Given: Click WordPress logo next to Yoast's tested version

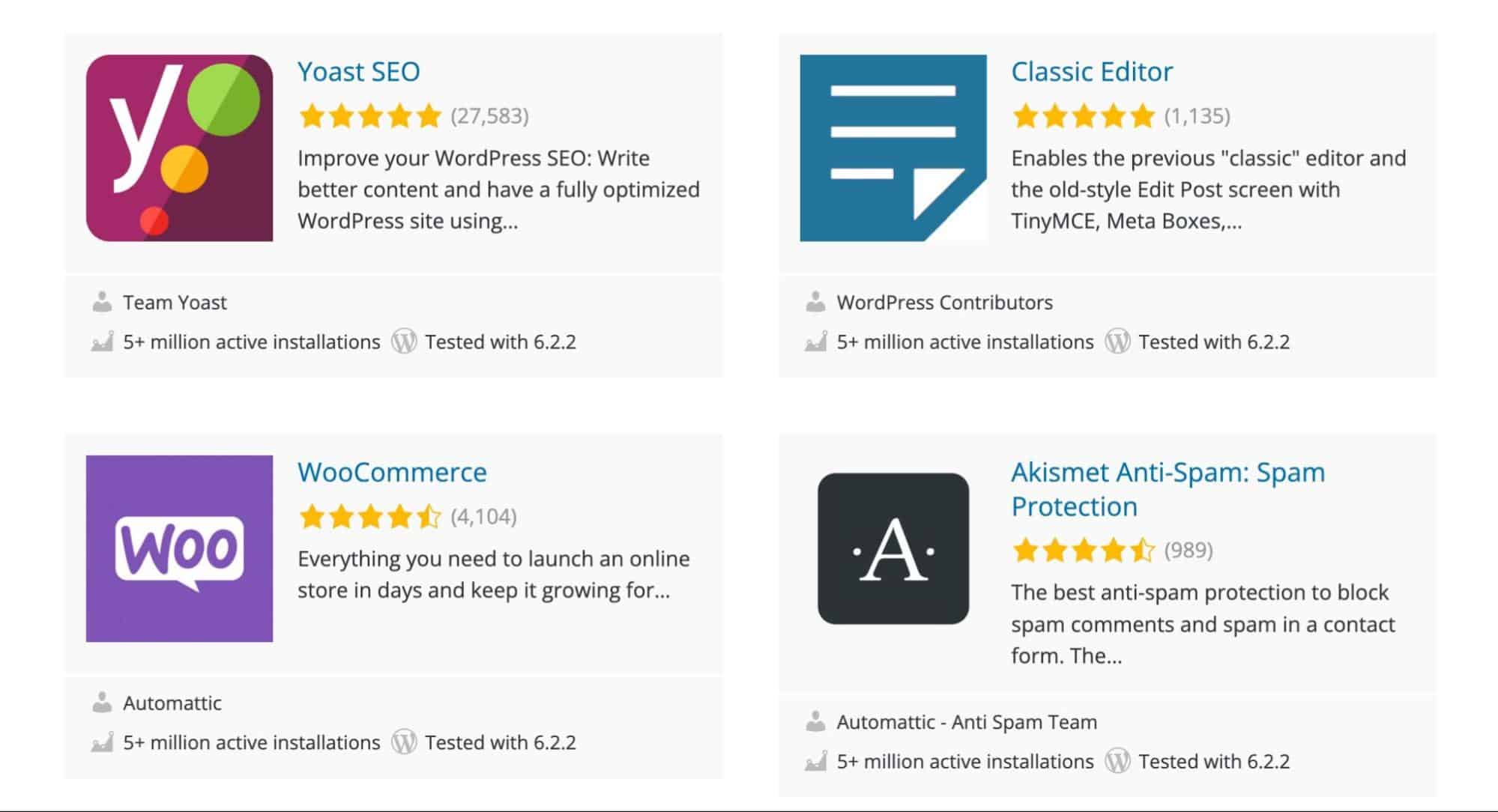Looking at the screenshot, I should pos(404,342).
